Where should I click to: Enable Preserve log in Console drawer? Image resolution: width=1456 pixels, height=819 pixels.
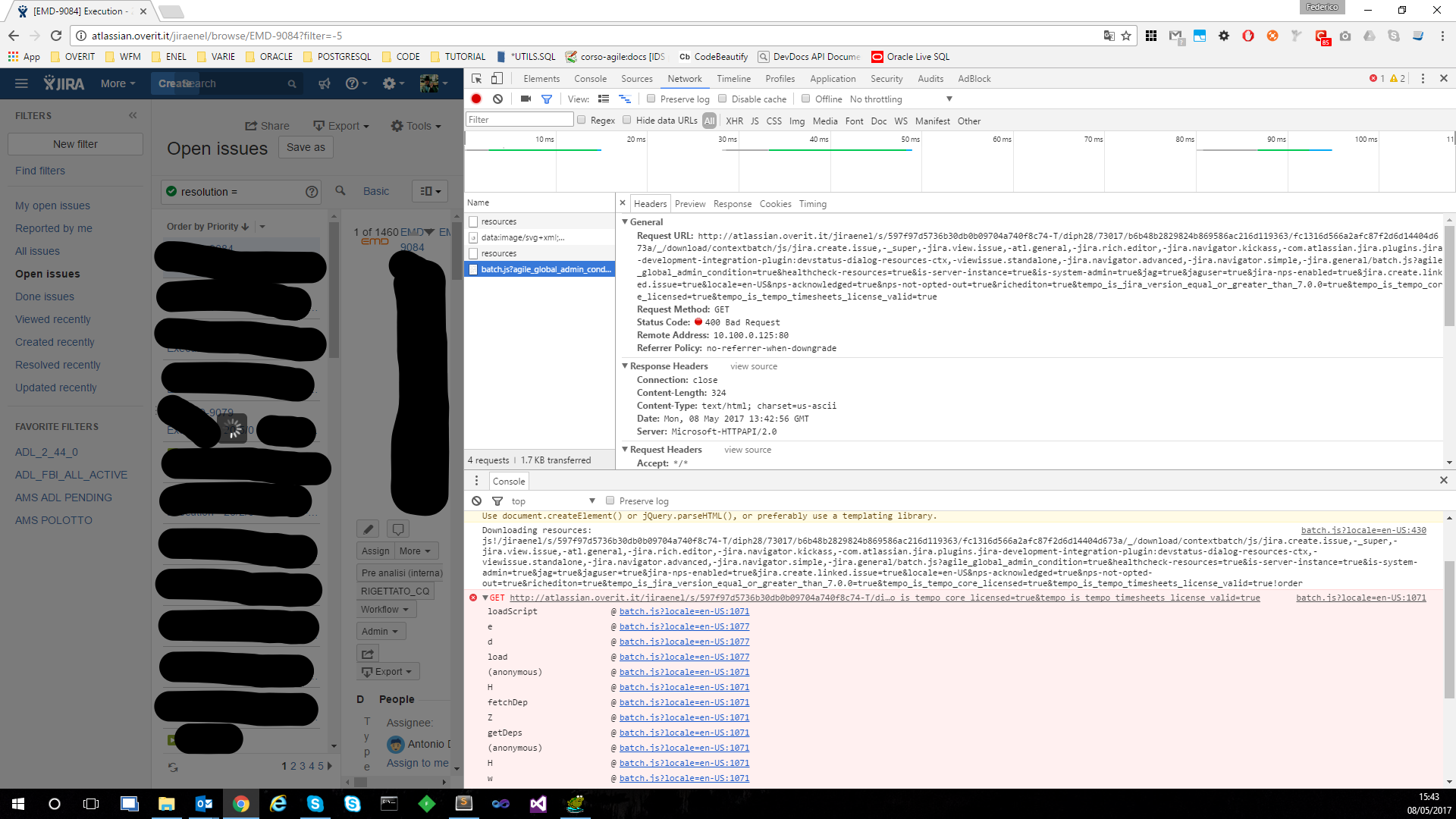point(610,500)
